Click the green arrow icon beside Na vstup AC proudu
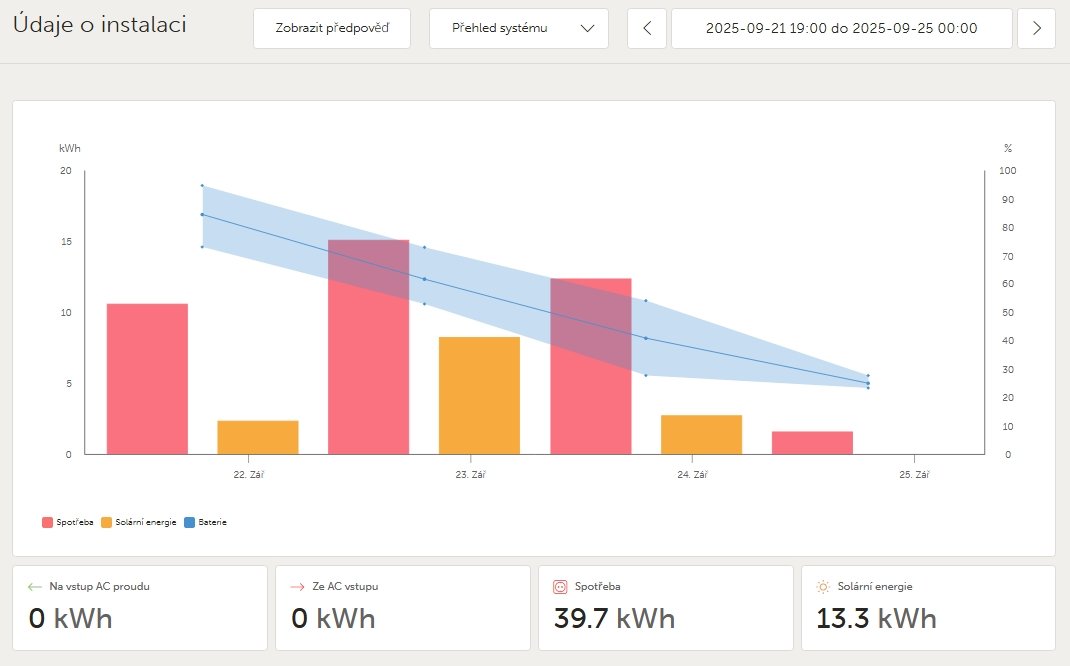This screenshot has width=1070, height=666. click(35, 587)
